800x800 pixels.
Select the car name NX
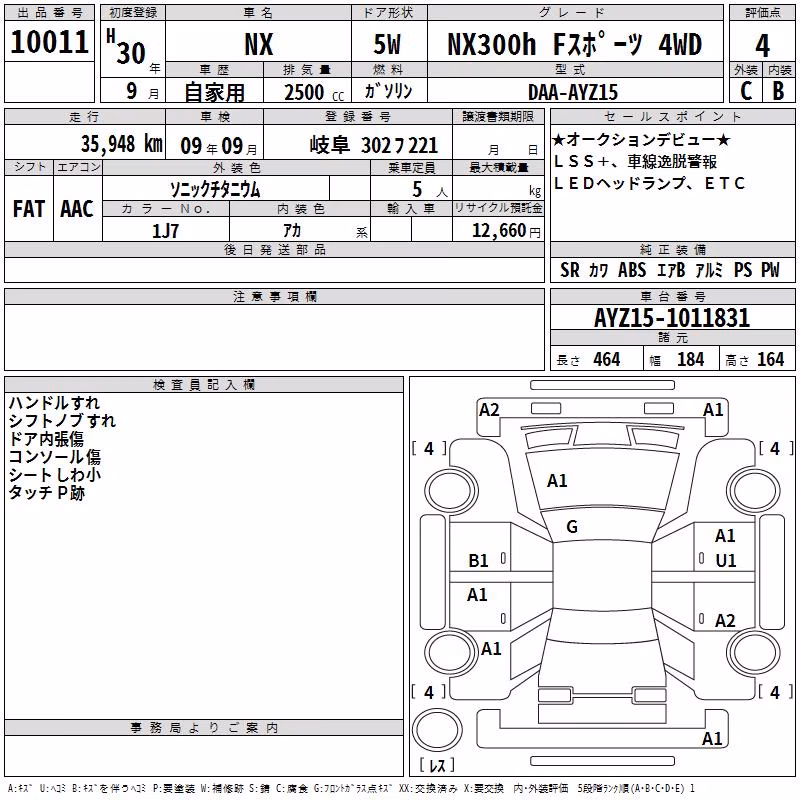coord(259,44)
